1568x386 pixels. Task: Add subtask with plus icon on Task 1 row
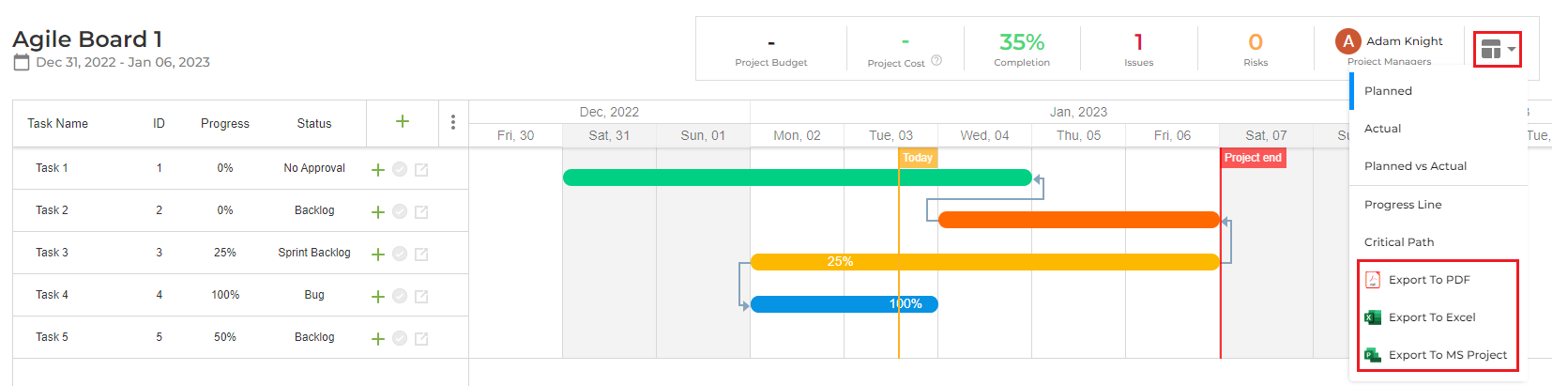point(378,170)
